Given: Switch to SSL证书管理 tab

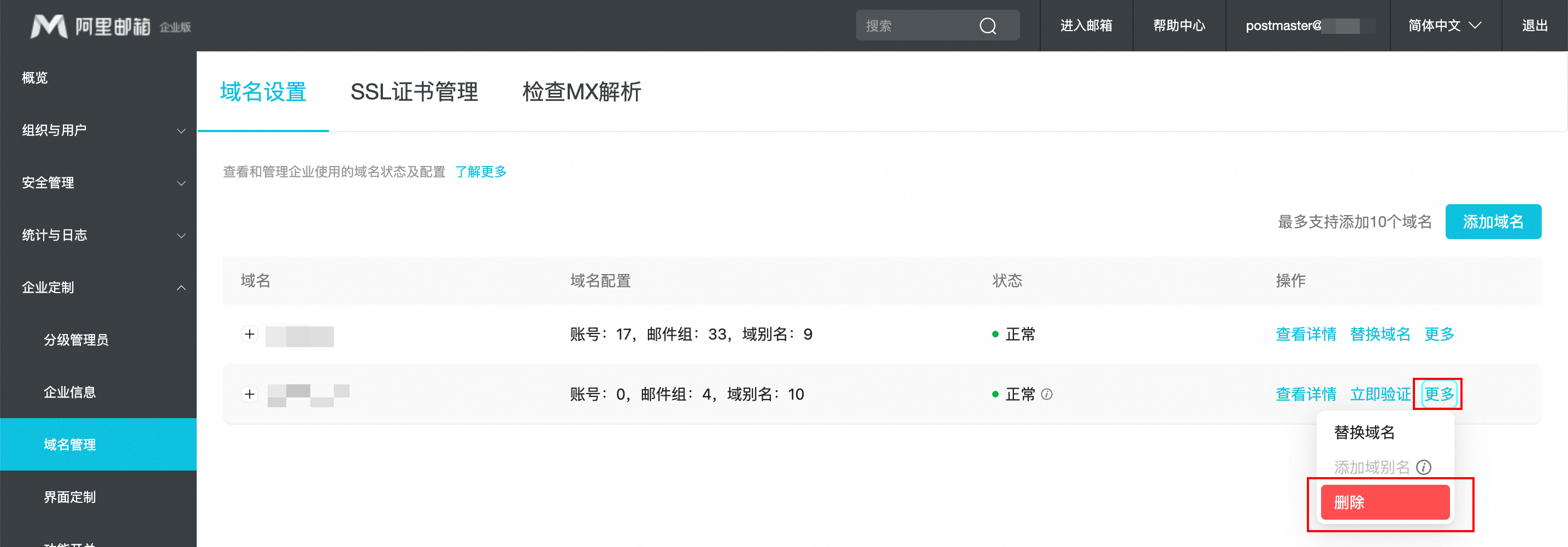Looking at the screenshot, I should [x=414, y=92].
